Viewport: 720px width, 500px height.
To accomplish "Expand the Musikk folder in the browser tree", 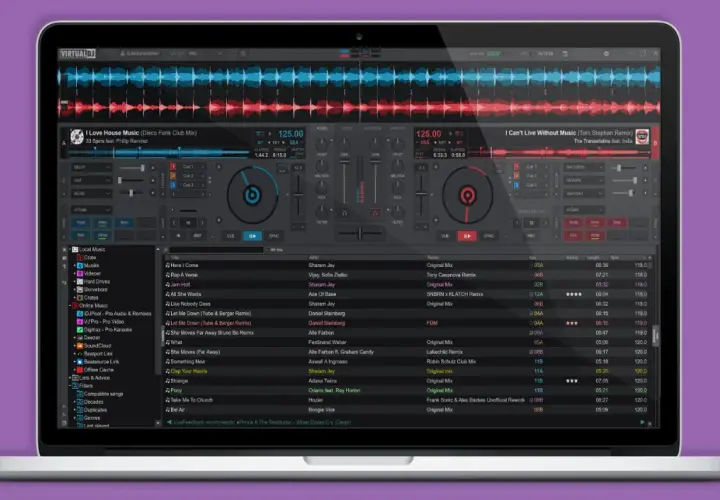I will coord(74,266).
